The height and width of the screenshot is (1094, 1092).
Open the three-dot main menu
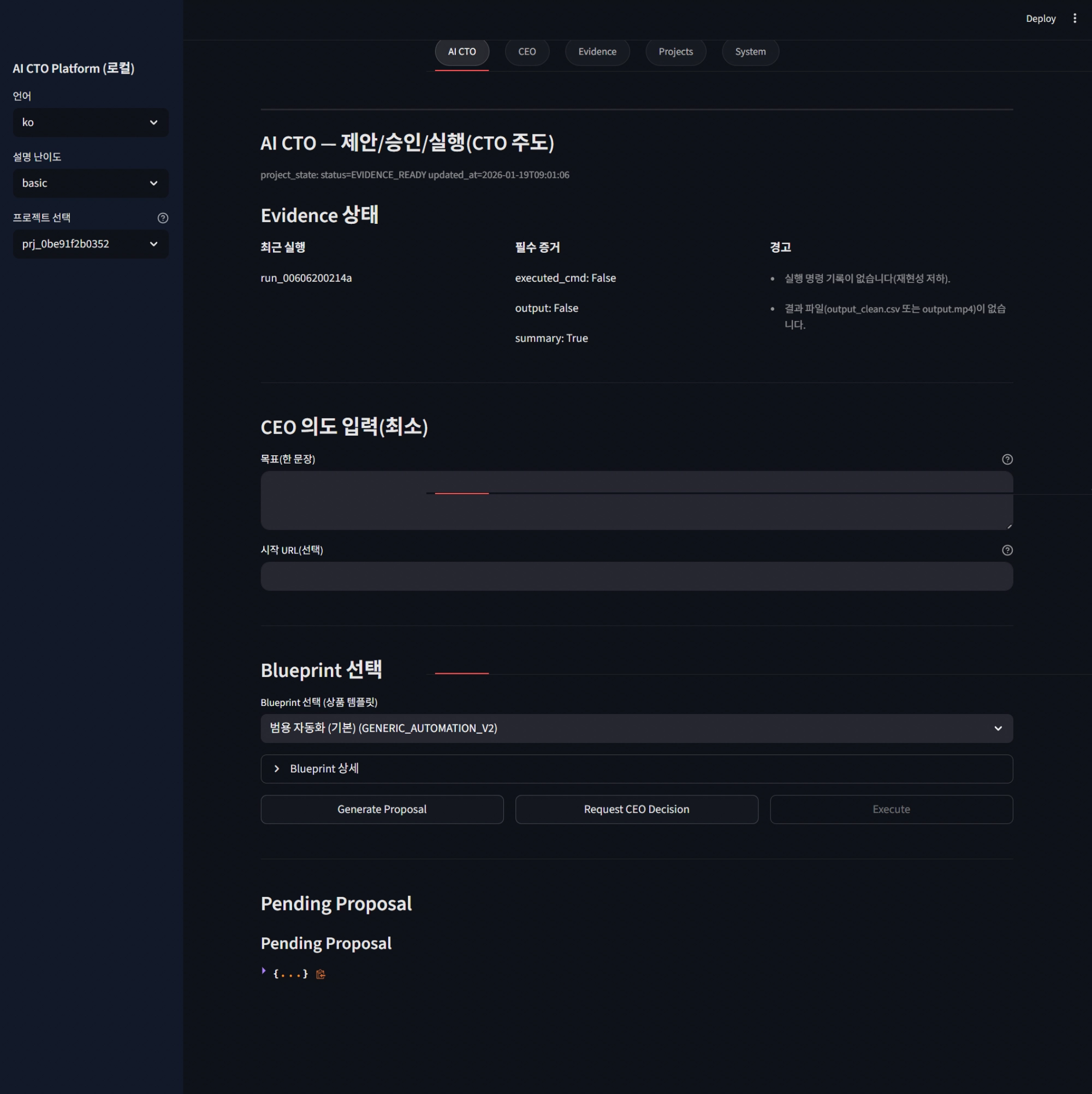click(1075, 19)
